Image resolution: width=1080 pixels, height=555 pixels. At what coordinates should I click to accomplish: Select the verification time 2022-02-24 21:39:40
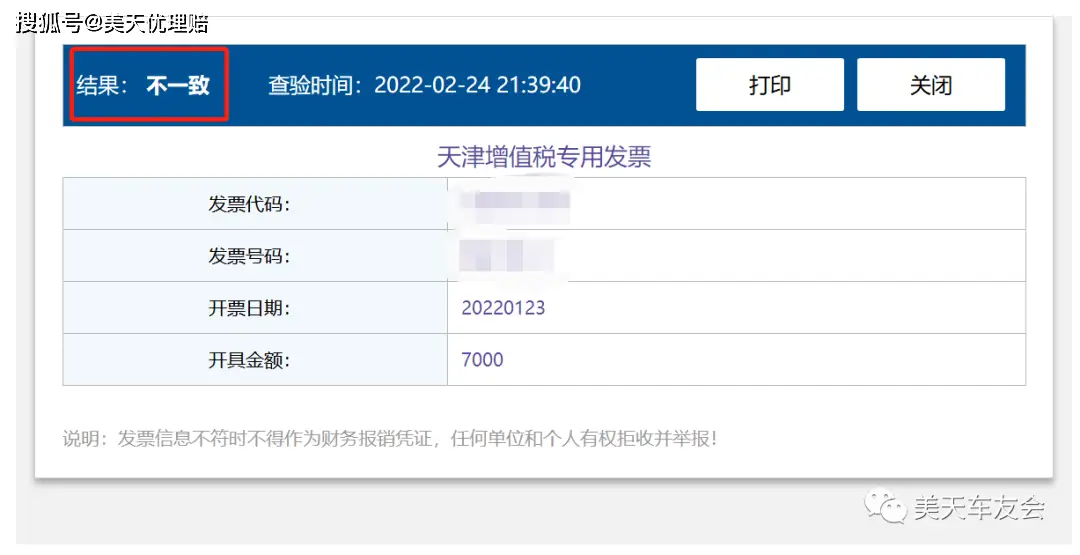[x=477, y=85]
